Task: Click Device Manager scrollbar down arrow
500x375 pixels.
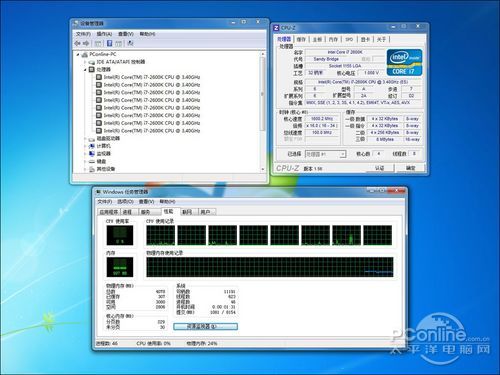Action: (263, 169)
